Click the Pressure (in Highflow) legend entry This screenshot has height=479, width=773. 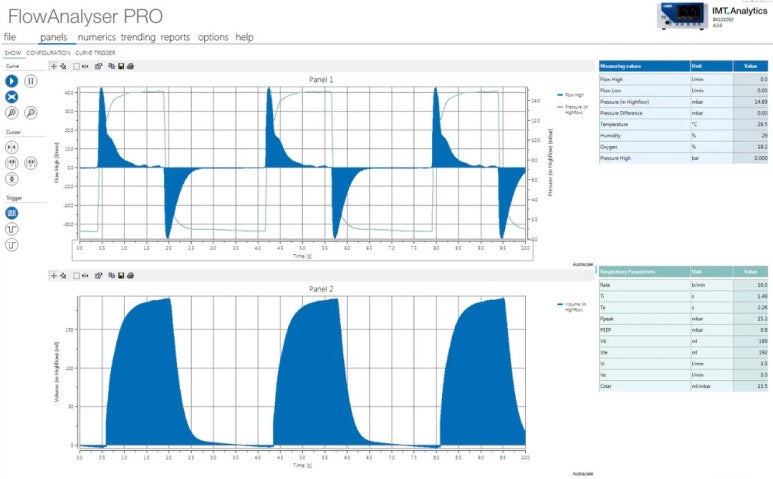[572, 109]
